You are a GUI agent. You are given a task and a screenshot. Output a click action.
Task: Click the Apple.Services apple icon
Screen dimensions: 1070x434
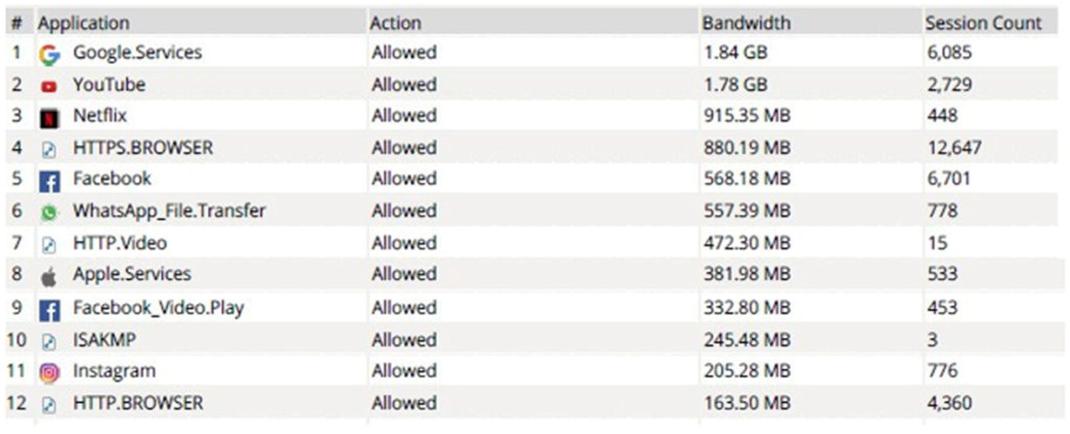(49, 276)
